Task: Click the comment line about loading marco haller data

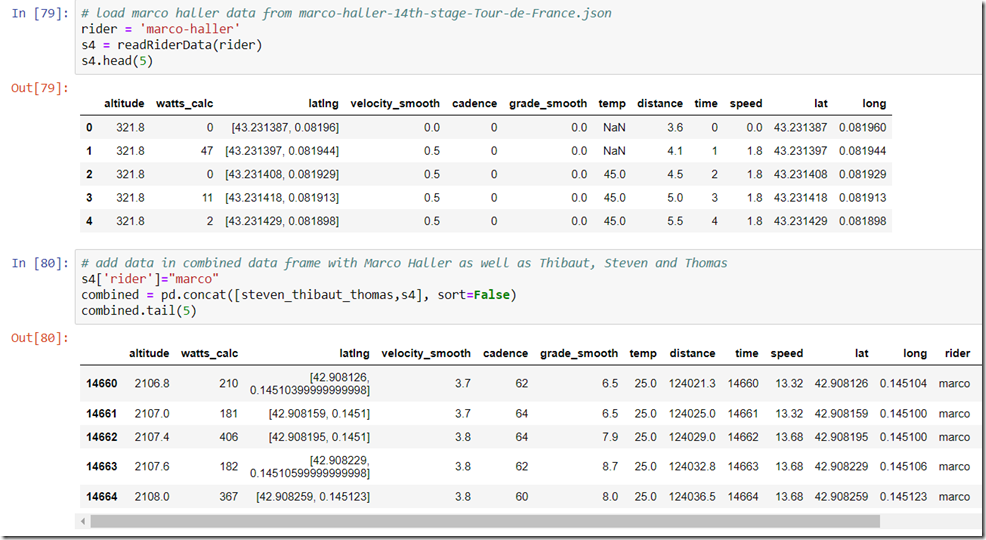Action: tap(346, 14)
